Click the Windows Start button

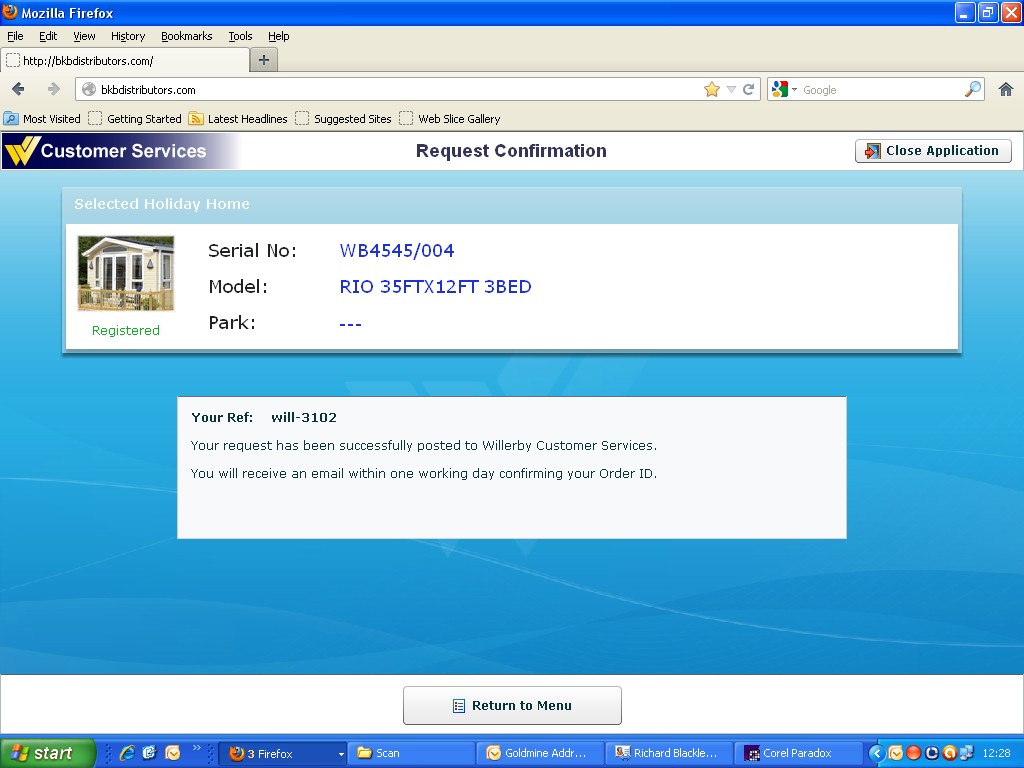coord(48,753)
